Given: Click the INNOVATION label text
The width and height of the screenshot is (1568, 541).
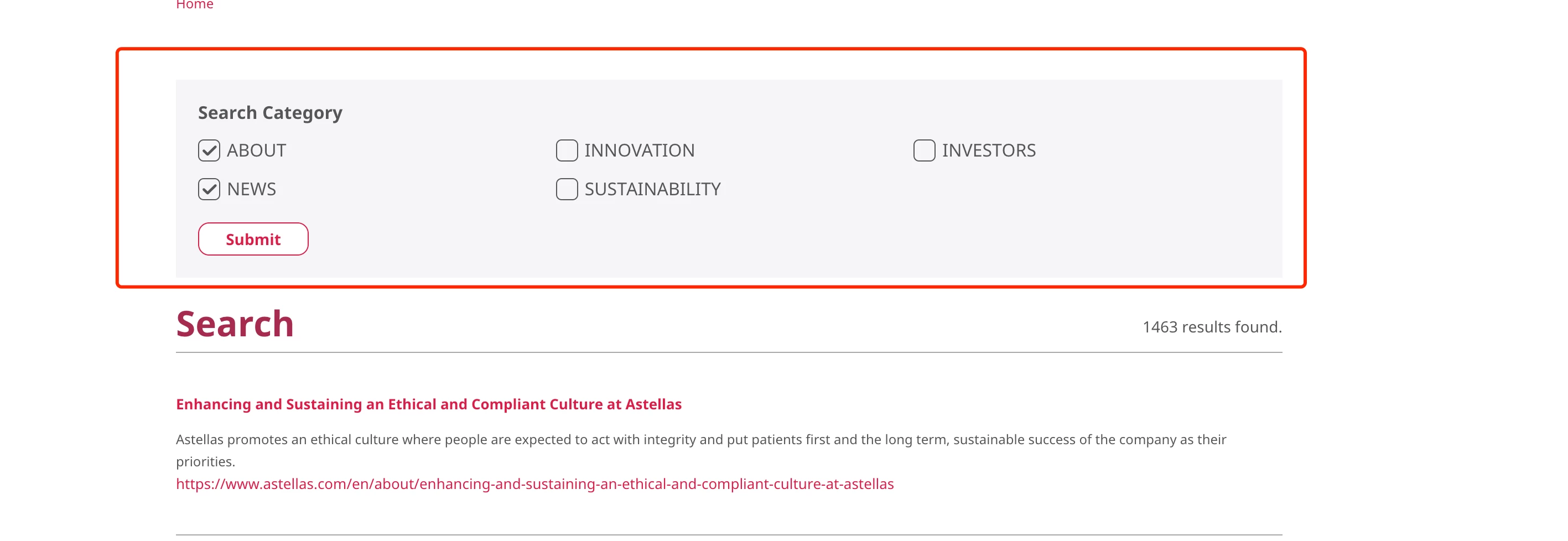Looking at the screenshot, I should click(x=639, y=150).
